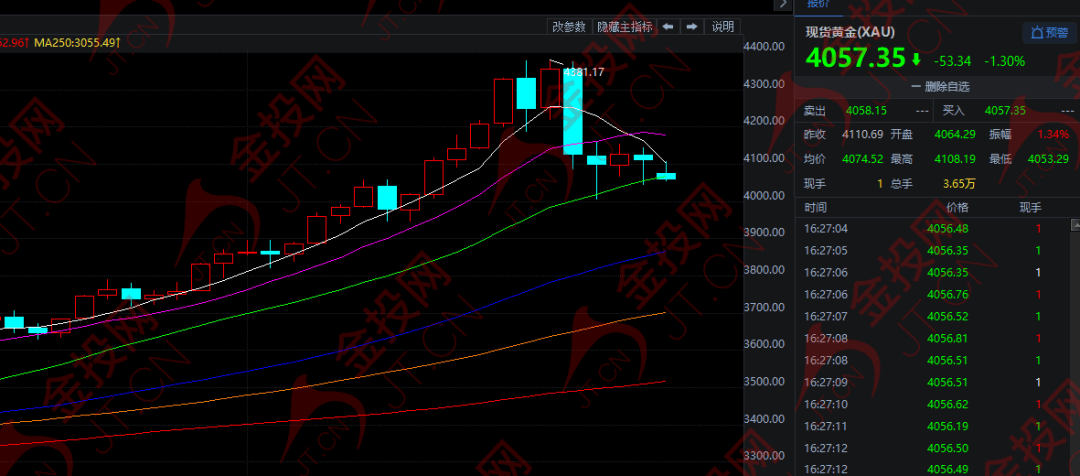The width and height of the screenshot is (1080, 476).
Task: Click the left arrow chart navigation icon
Action: [x=668, y=26]
